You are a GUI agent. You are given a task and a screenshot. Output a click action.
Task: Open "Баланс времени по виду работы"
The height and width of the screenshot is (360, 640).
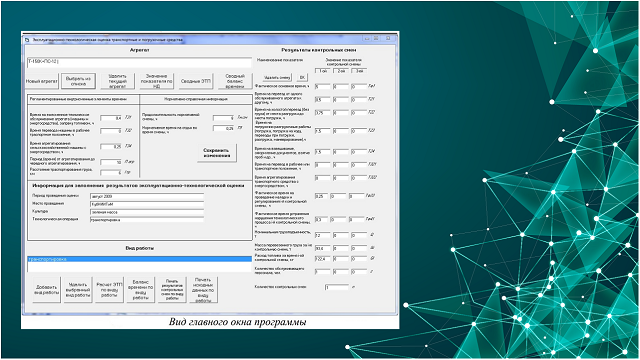tap(140, 290)
